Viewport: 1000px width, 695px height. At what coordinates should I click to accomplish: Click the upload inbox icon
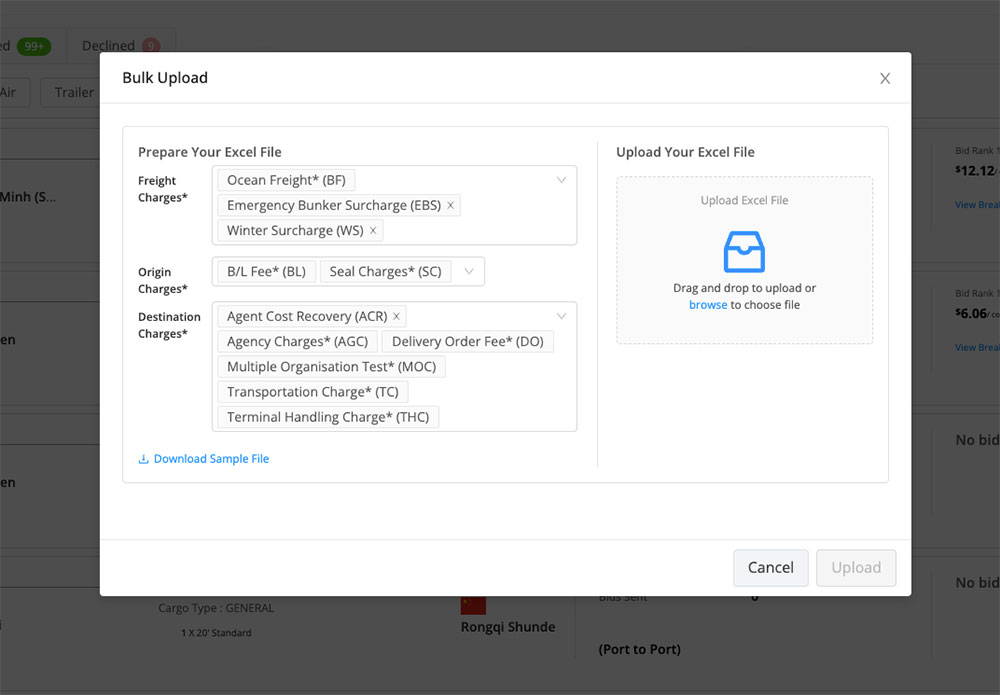pos(744,251)
